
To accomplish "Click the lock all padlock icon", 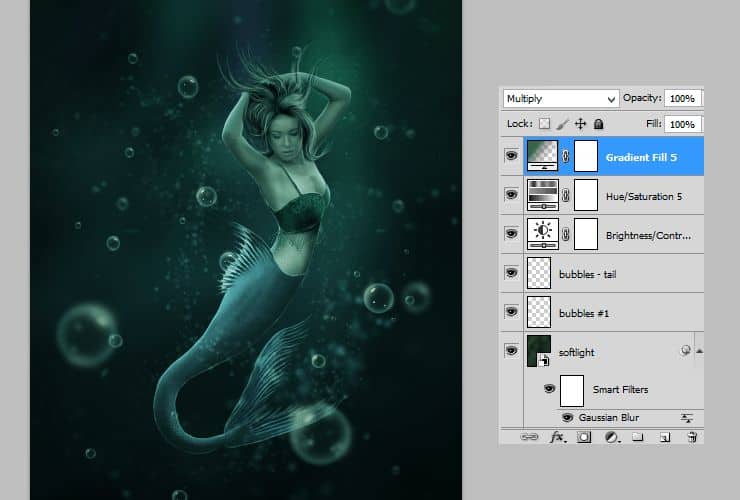I will click(598, 124).
